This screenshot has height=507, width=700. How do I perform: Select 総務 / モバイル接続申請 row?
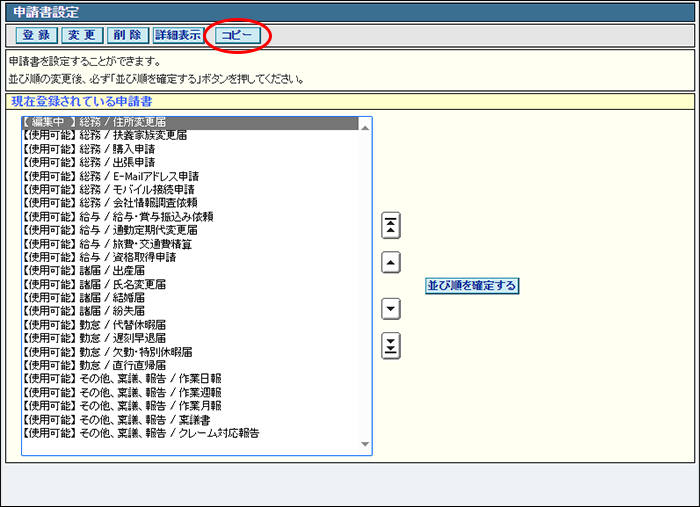(x=190, y=190)
